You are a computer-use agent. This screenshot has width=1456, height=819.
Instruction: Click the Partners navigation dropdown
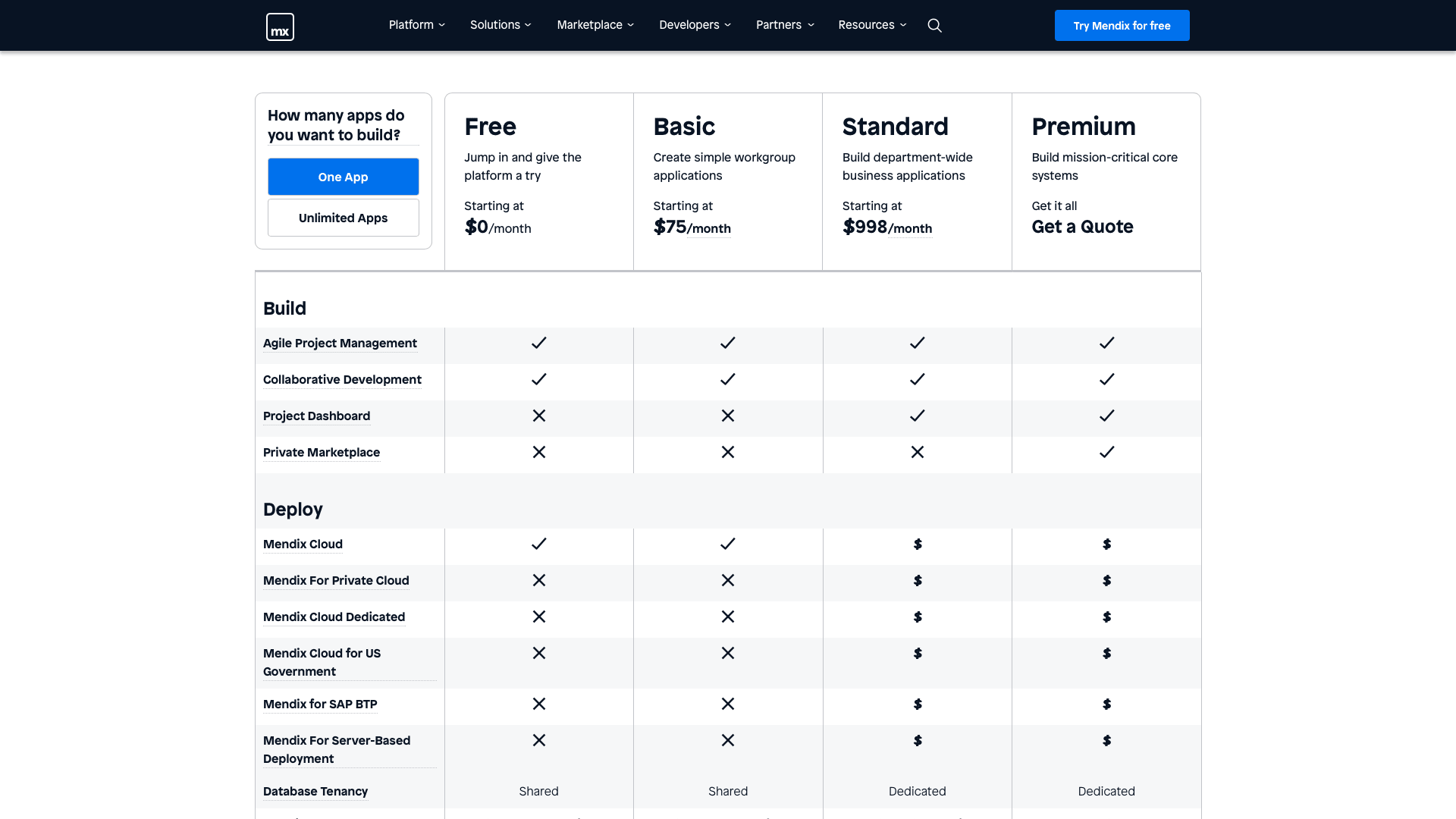coord(785,25)
